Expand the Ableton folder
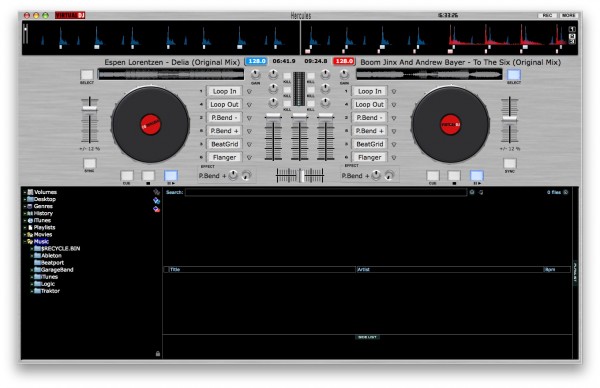The width and height of the screenshot is (600, 388). [x=32, y=256]
